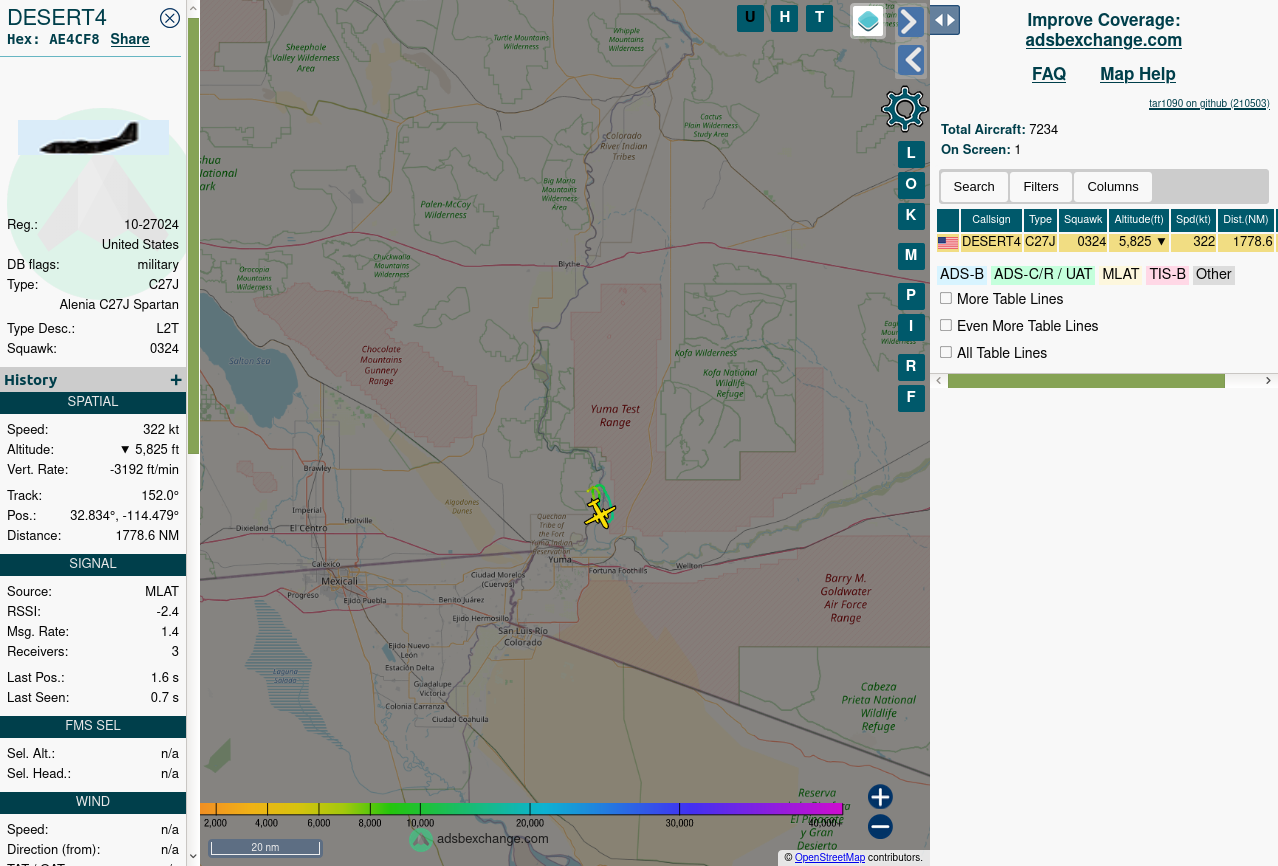The image size is (1278, 866).
Task: Click the Share link
Action: (130, 40)
